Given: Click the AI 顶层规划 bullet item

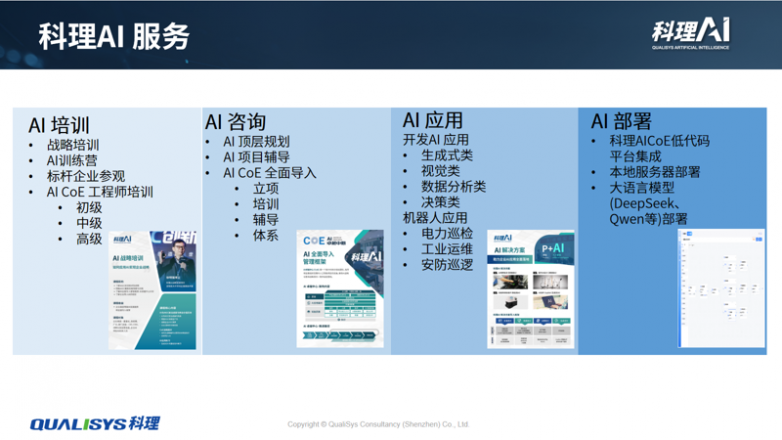Looking at the screenshot, I should 256,141.
